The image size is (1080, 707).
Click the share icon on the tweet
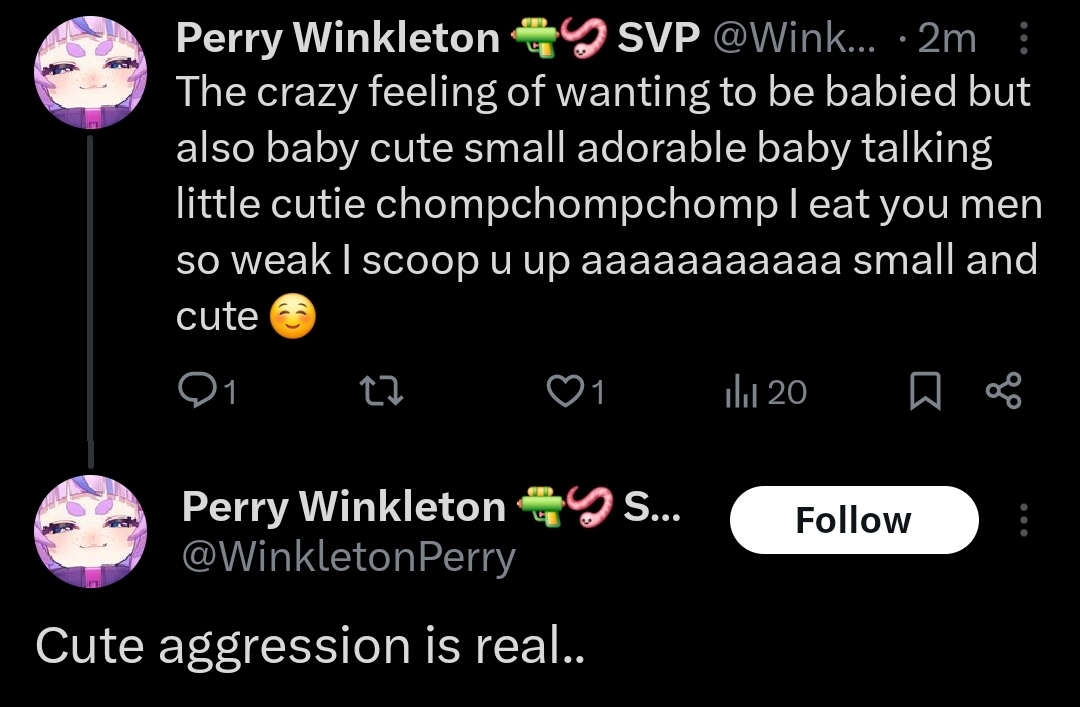1004,392
